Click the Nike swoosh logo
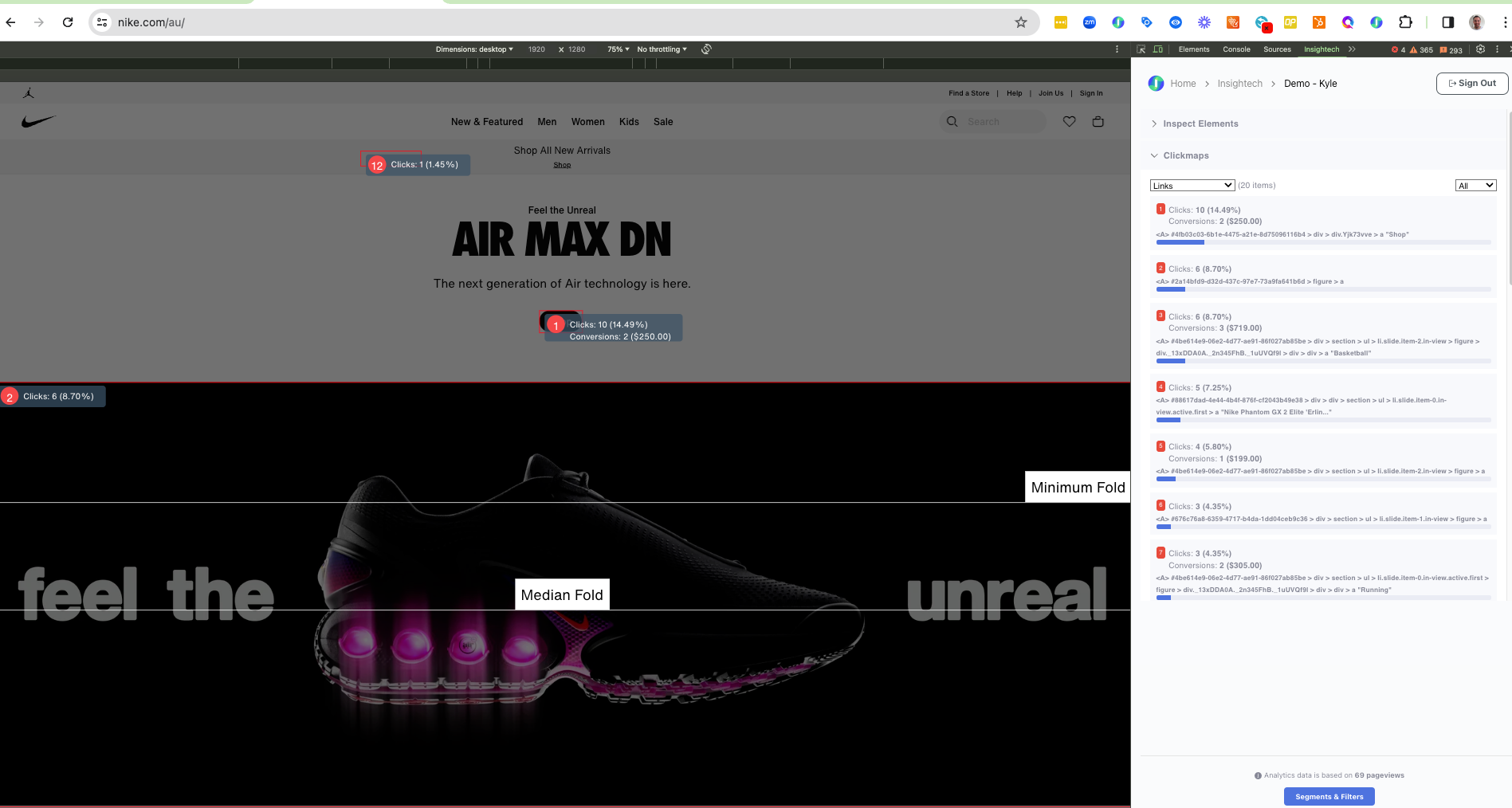The height and width of the screenshot is (808, 1512). 38,122
